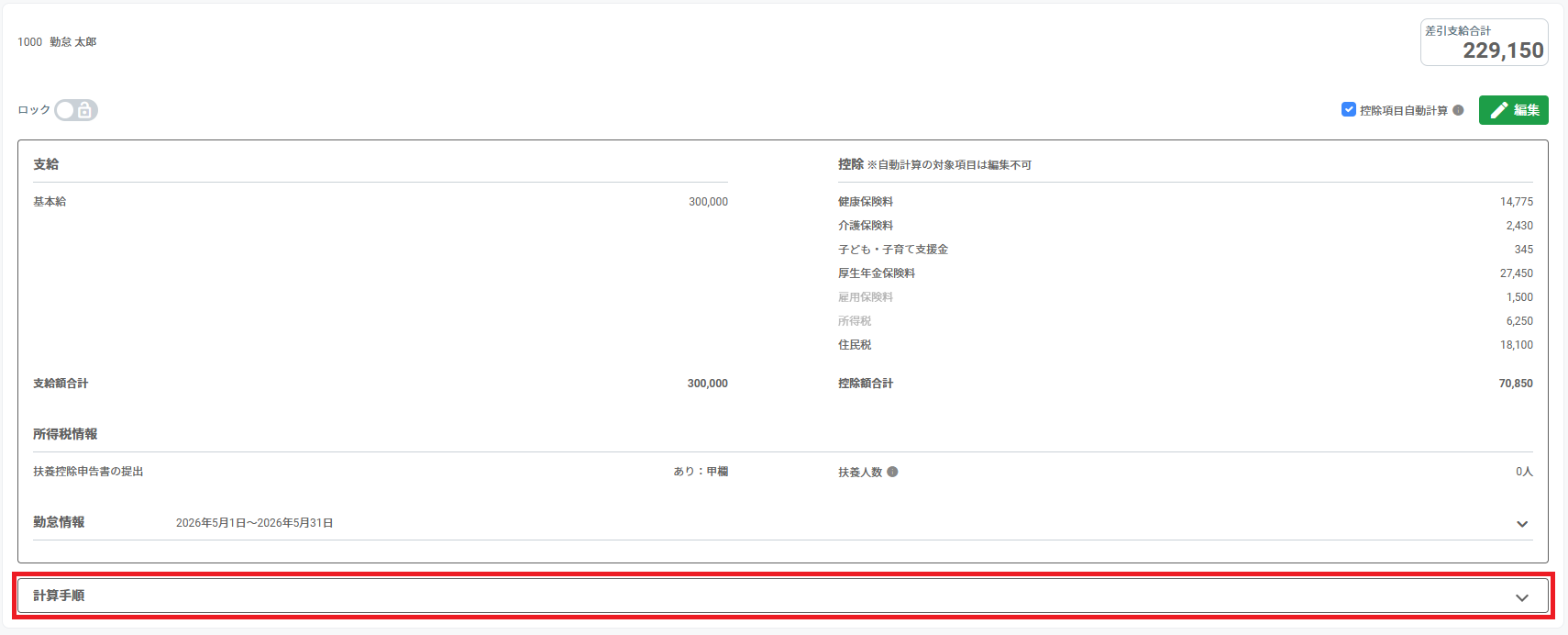Click 扶養控除申告書の提出 value あり:甲欄
The height and width of the screenshot is (635, 1568).
coord(701,472)
